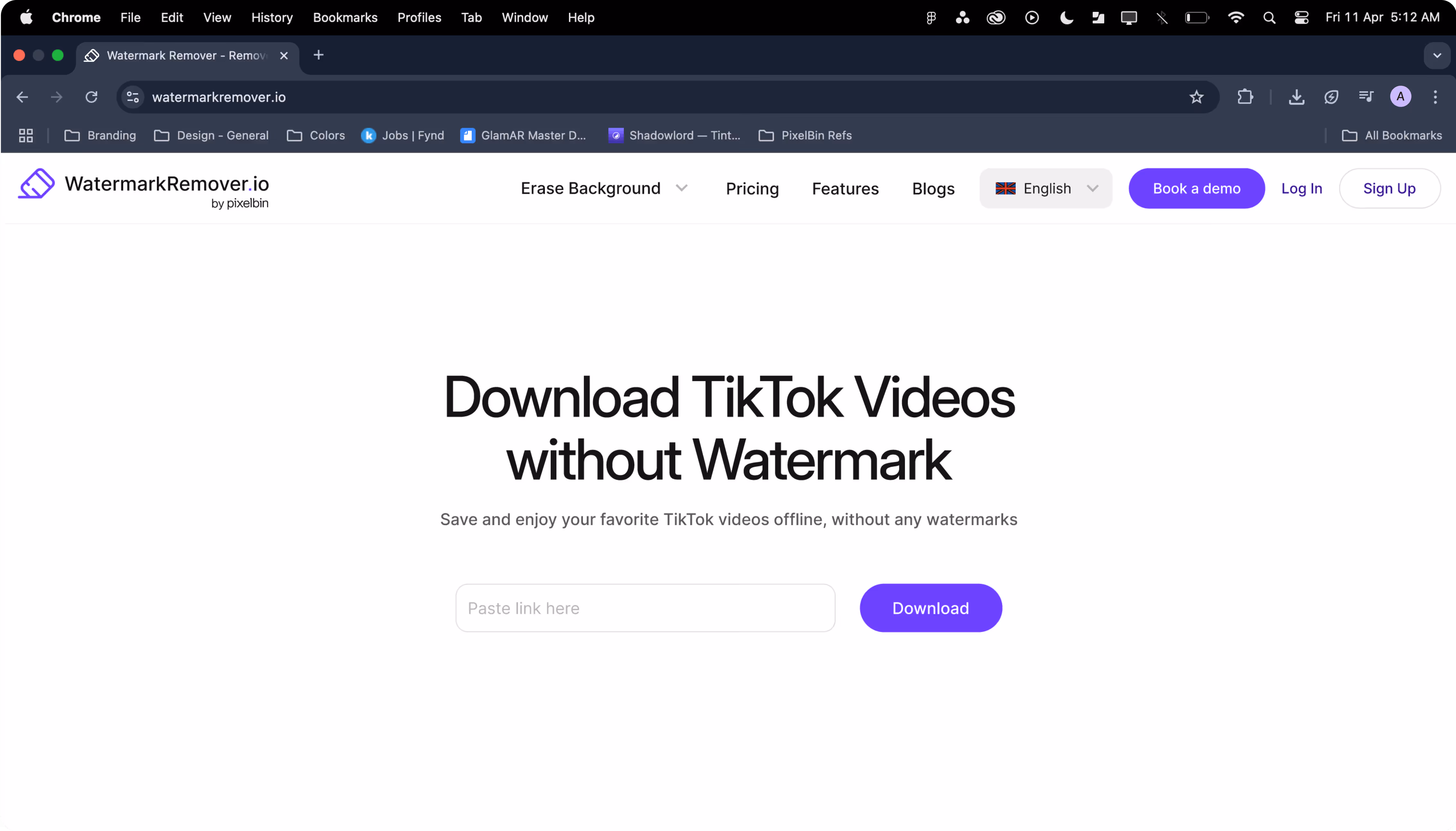The height and width of the screenshot is (831, 1456).
Task: Reload the current page
Action: tap(91, 97)
